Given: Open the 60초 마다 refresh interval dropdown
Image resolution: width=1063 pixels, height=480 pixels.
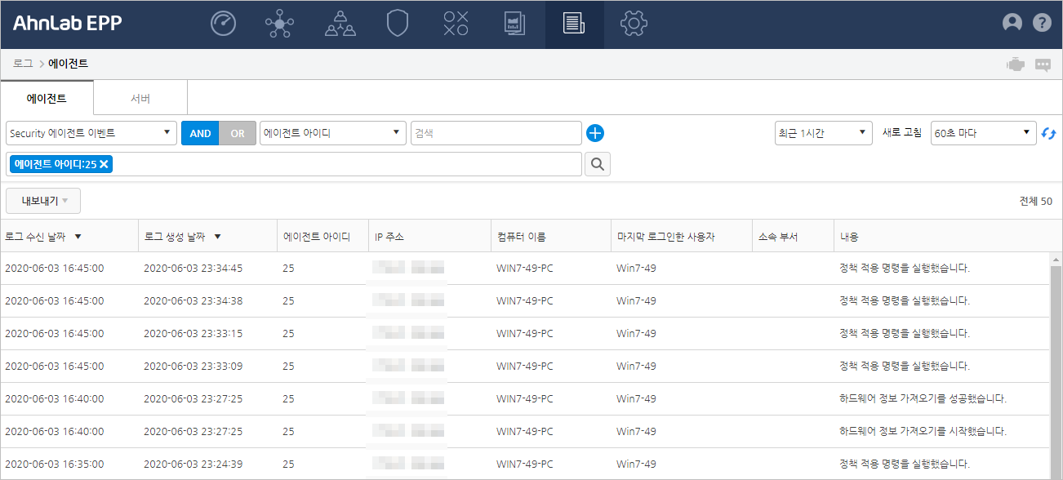Looking at the screenshot, I should click(x=983, y=133).
